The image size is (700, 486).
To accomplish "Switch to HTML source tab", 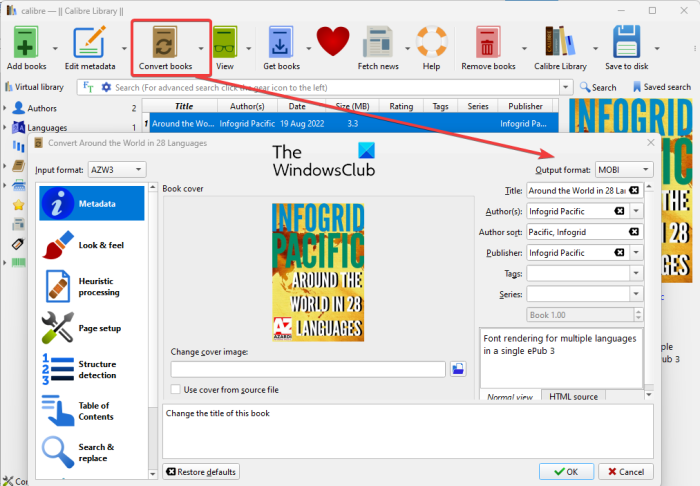I will click(x=573, y=396).
